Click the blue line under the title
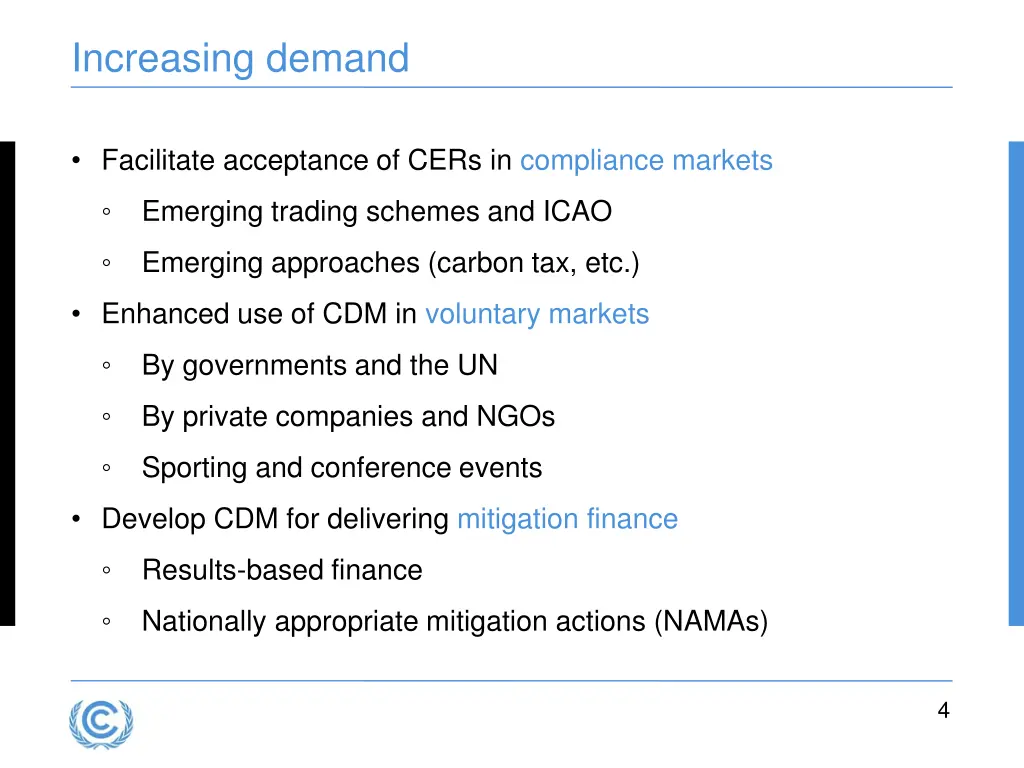Screen dimensions: 1024x768 click(x=511, y=87)
